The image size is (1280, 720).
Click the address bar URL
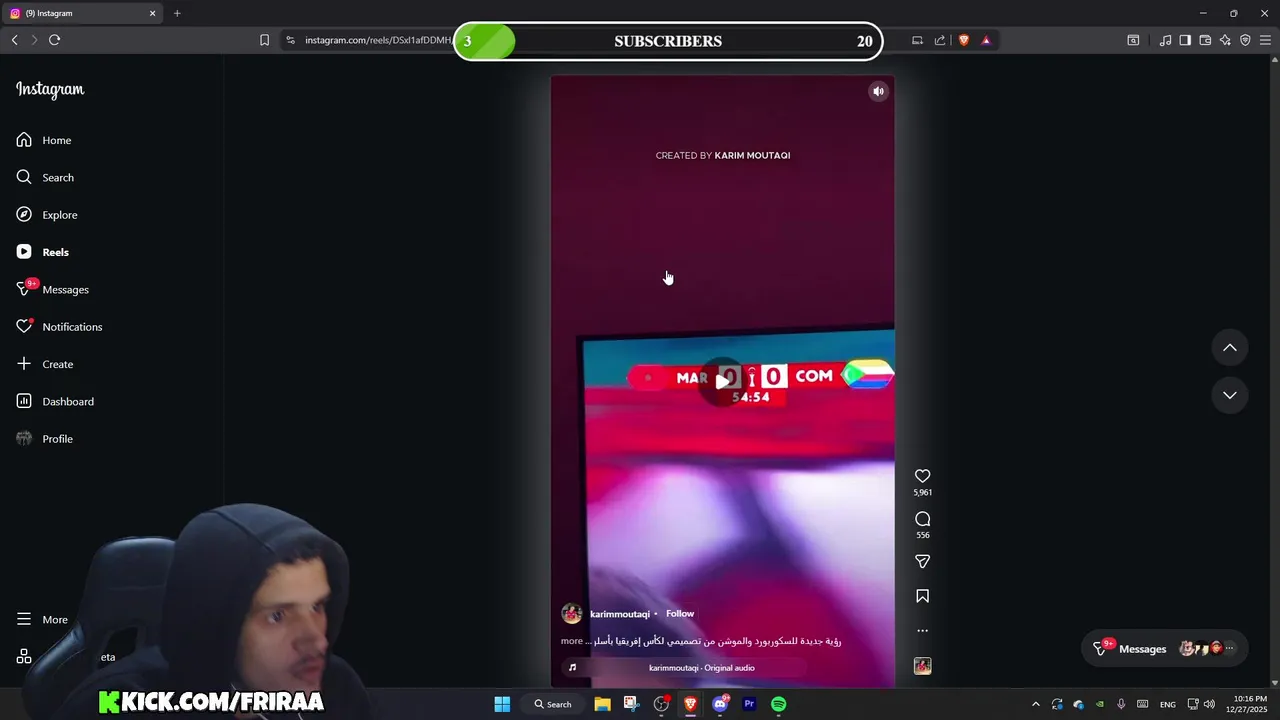pyautogui.click(x=378, y=40)
